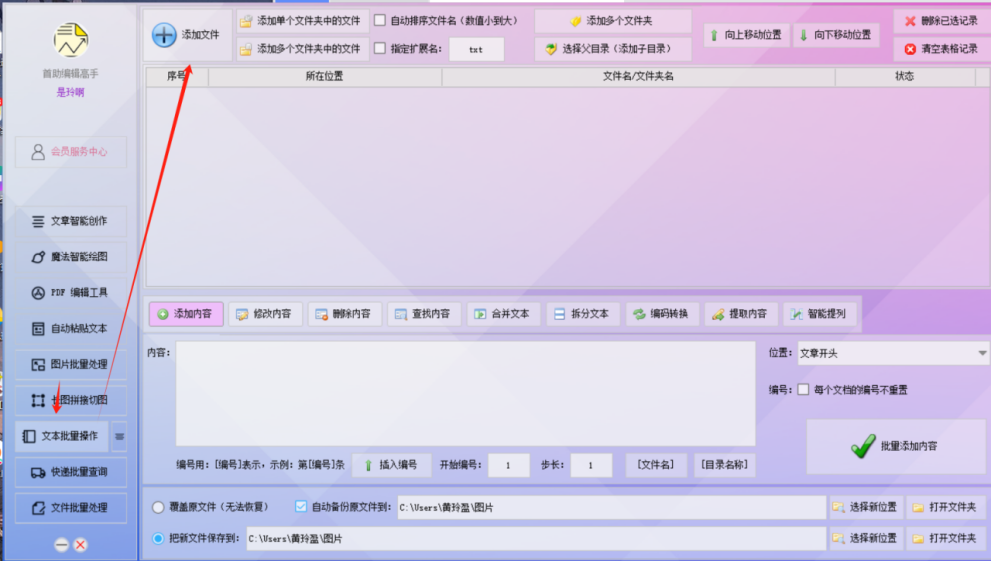Click the 是玲啊 username text
This screenshot has height=561, width=992.
(70, 92)
